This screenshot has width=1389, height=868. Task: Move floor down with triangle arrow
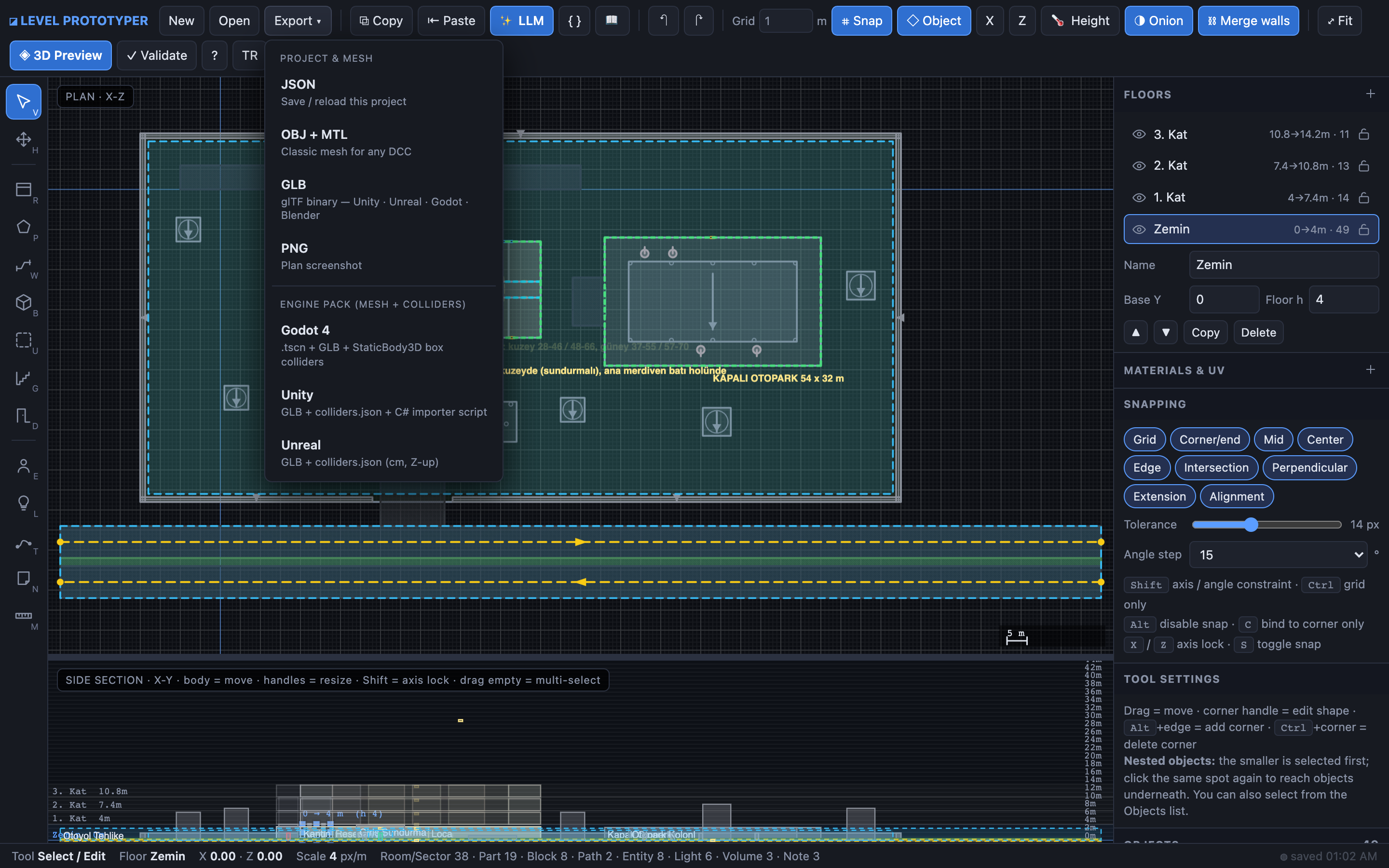point(1166,332)
